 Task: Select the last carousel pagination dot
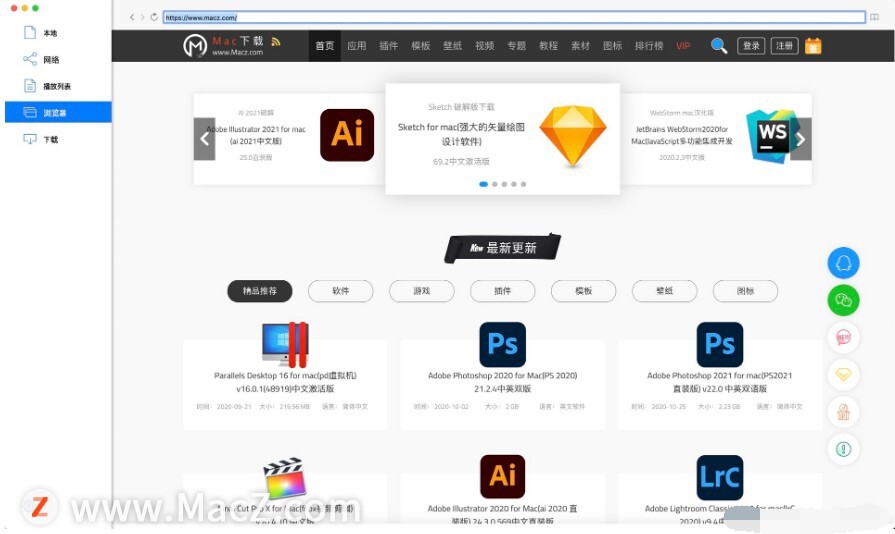coord(523,184)
